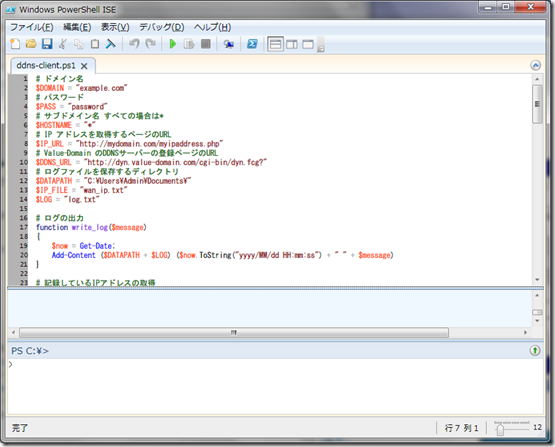Open new remote PowerShell tab icon
The image size is (555, 447).
pos(229,44)
